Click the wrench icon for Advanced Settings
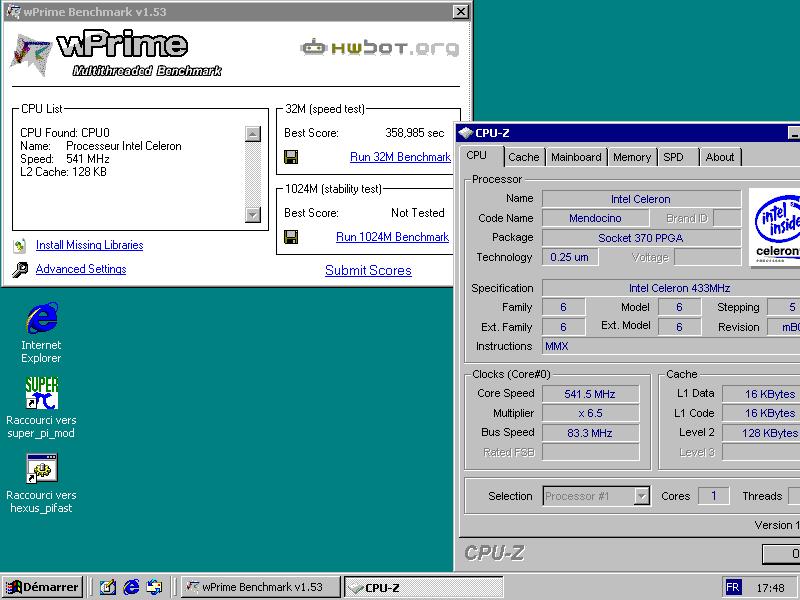This screenshot has height=600, width=800. (20, 269)
